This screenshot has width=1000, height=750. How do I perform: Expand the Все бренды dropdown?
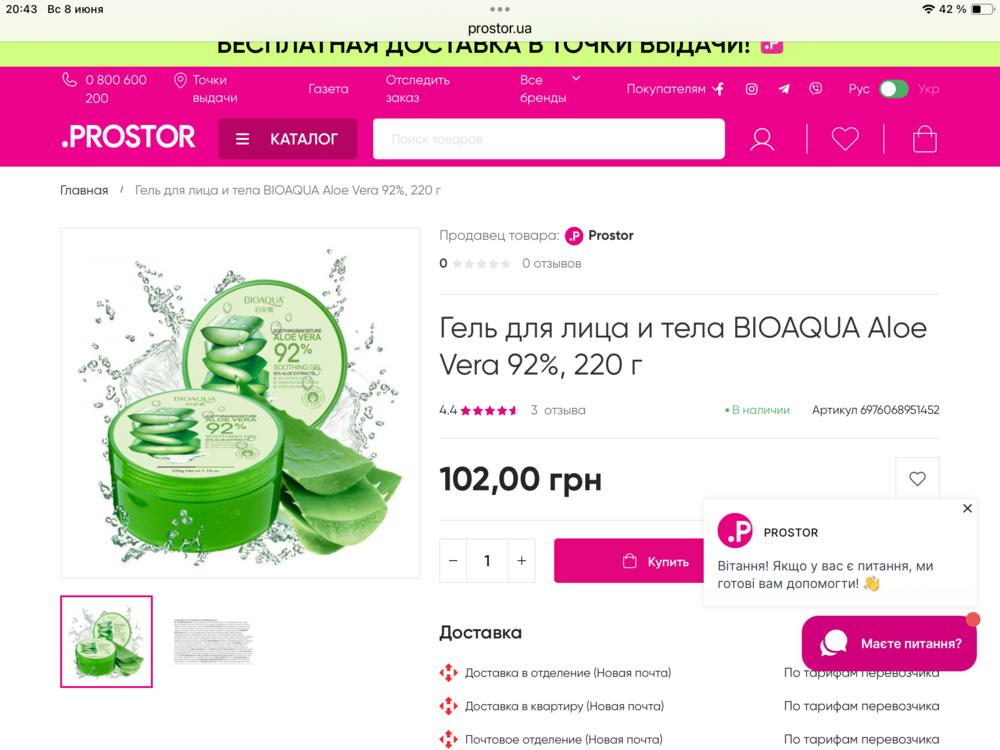[549, 89]
